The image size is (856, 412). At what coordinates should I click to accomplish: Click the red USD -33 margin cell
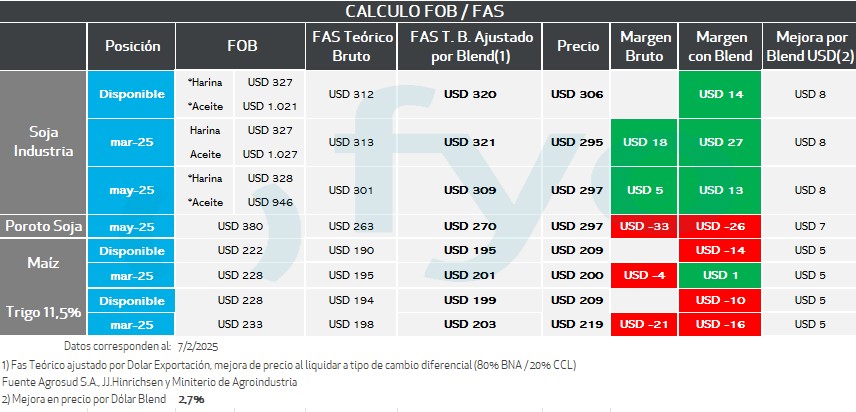645,226
